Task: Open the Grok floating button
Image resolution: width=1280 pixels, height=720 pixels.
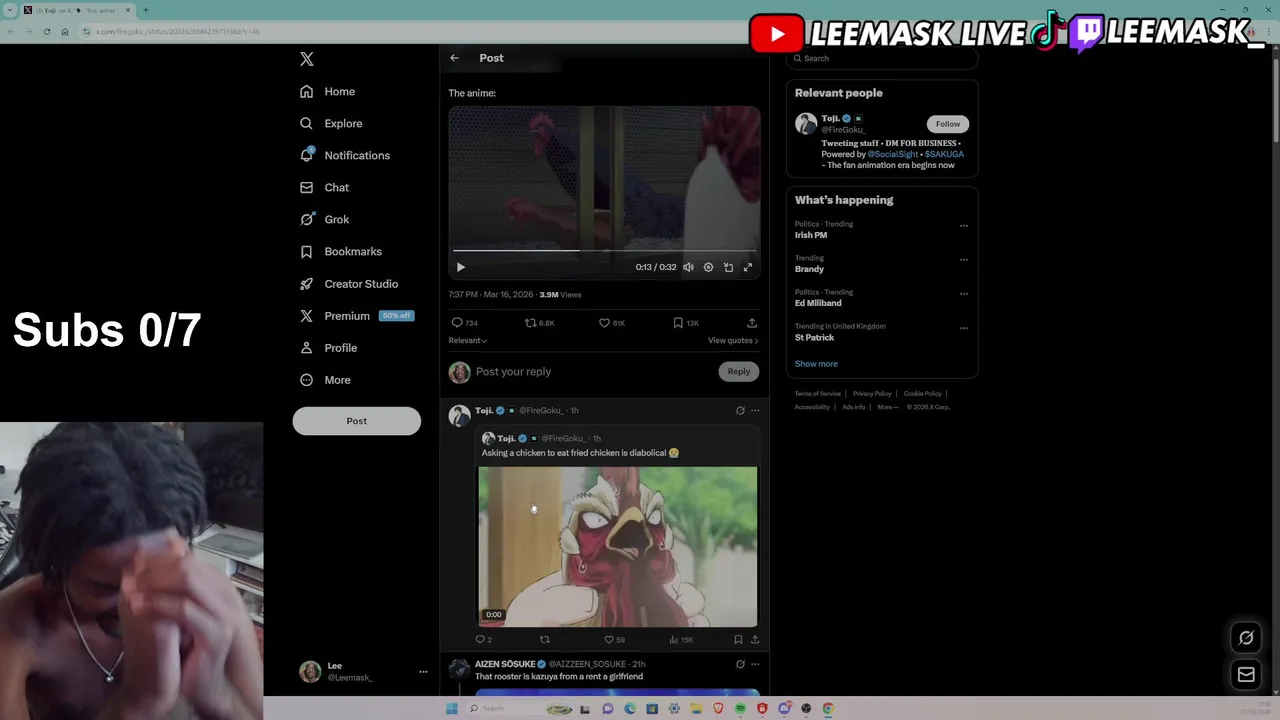Action: (x=1246, y=638)
